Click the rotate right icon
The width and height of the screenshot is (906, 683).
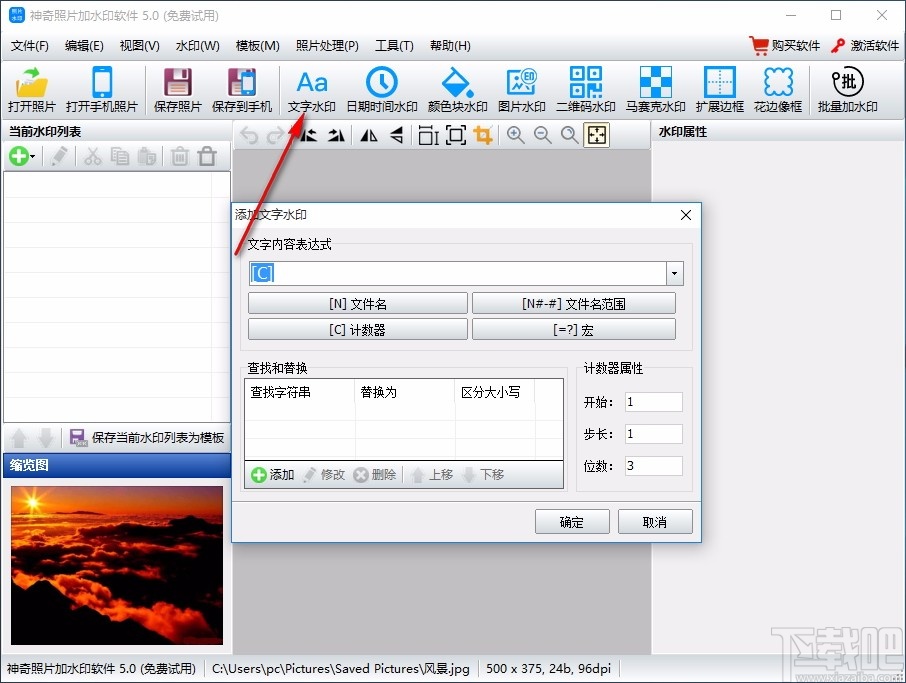pos(336,136)
